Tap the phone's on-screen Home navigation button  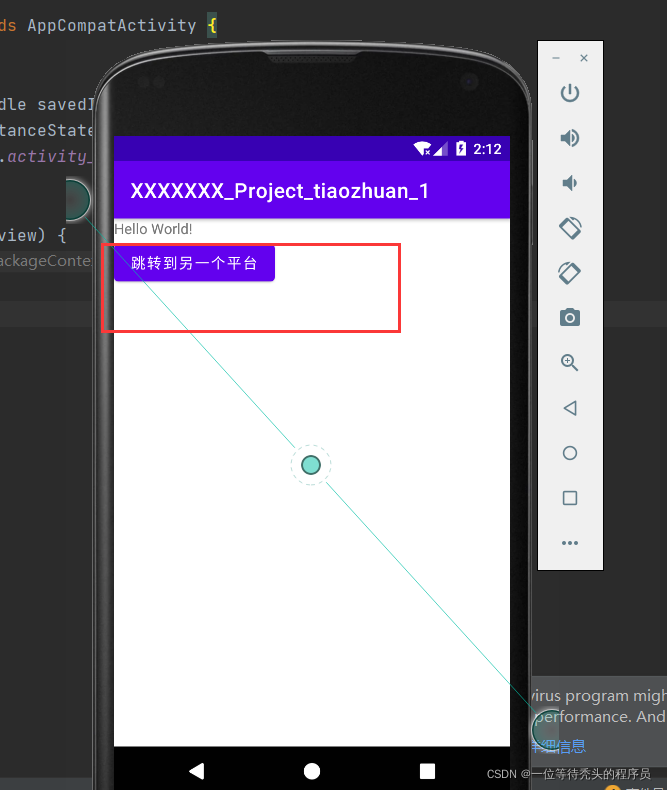(312, 771)
